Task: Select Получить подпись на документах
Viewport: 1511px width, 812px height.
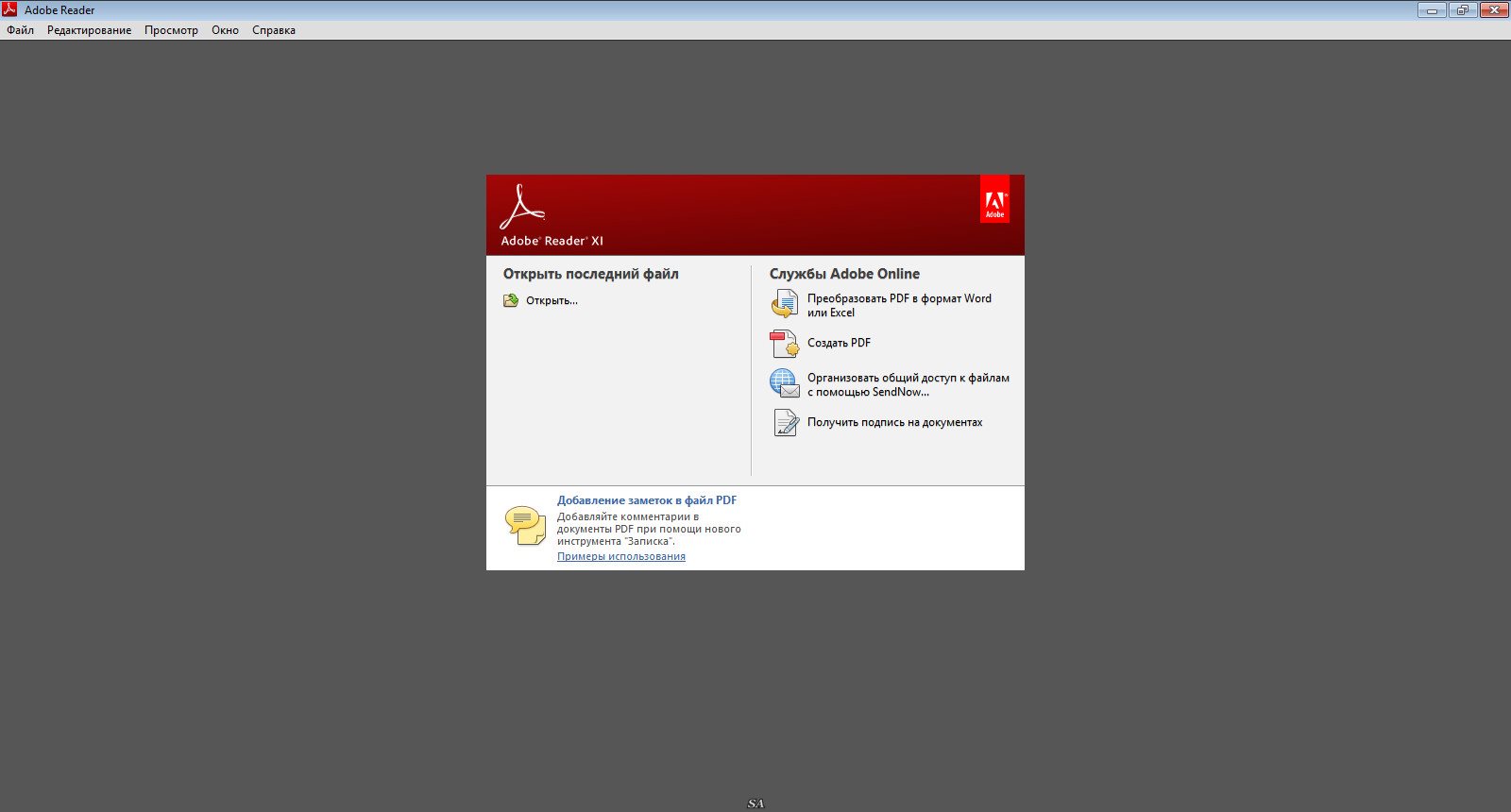Action: click(894, 422)
